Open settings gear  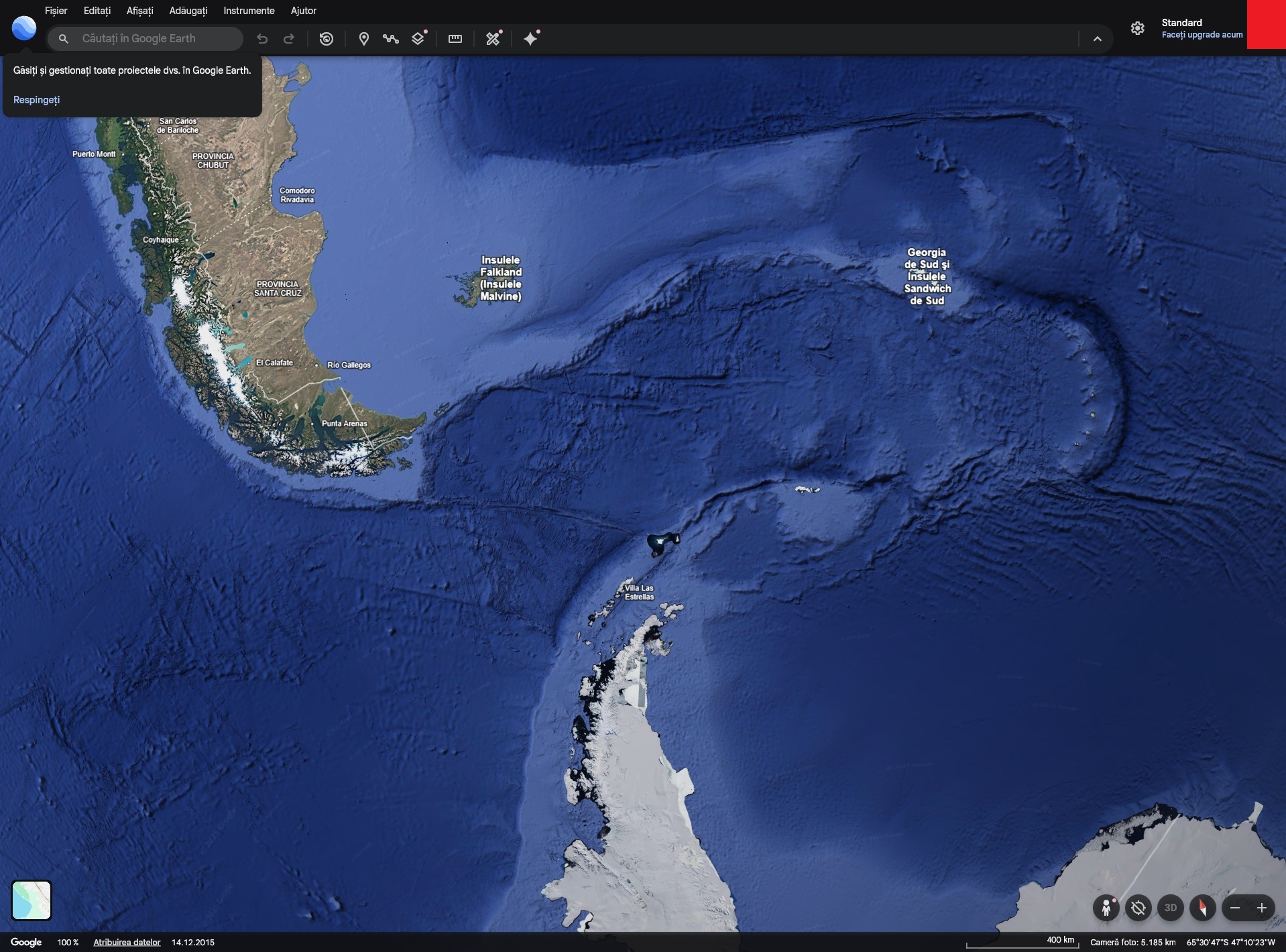pyautogui.click(x=1138, y=28)
